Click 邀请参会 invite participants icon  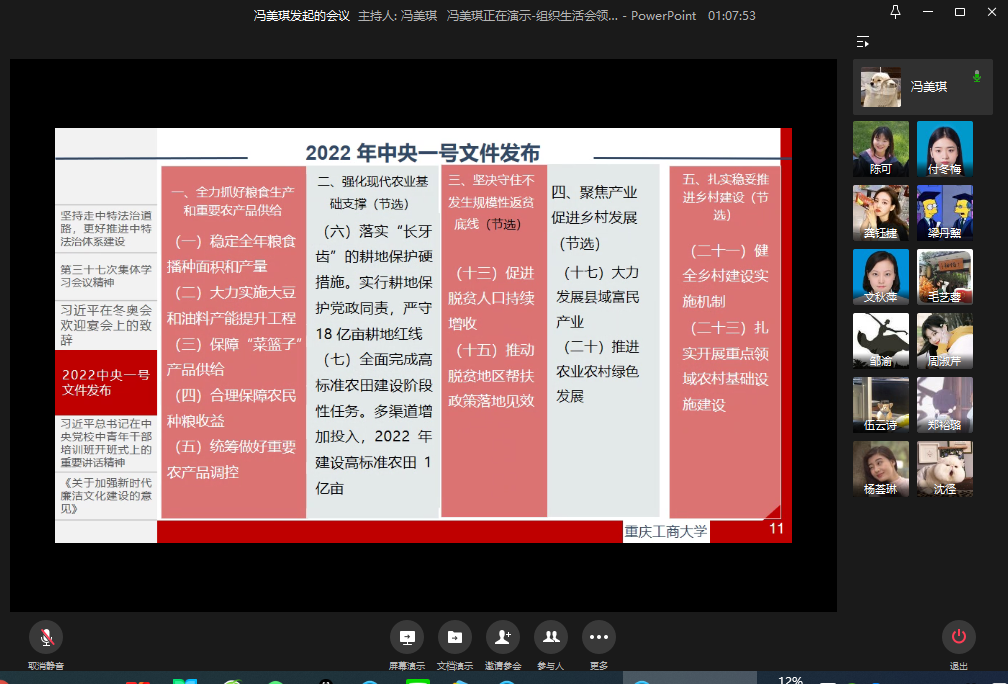tap(502, 637)
